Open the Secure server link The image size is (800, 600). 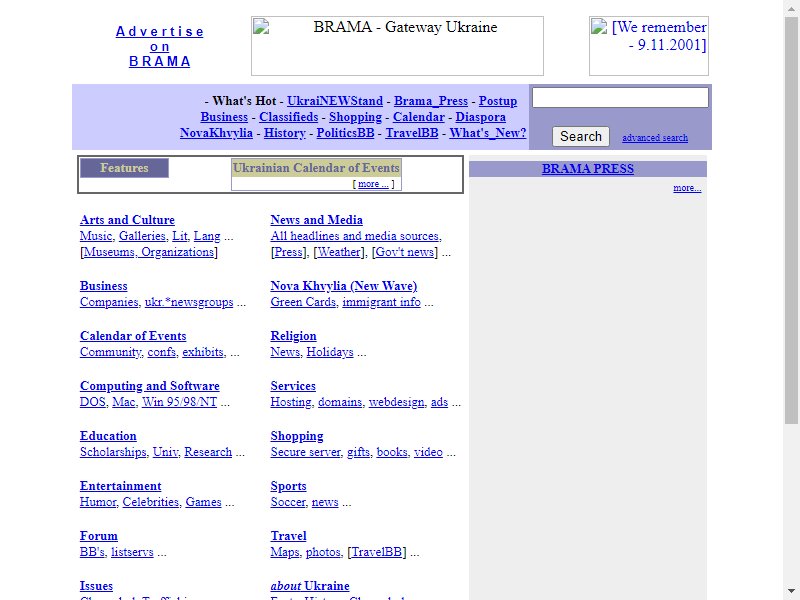[x=306, y=452]
